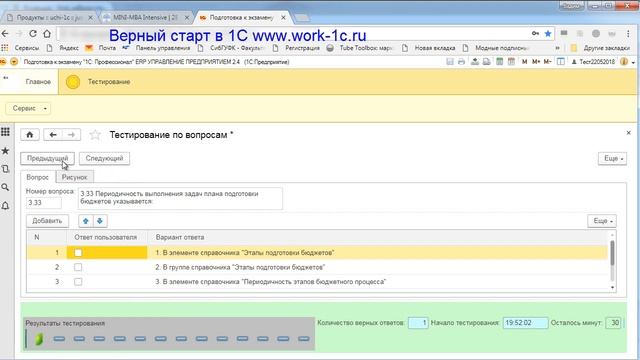Open the Почта bookmark
The height and width of the screenshot is (360, 640).
point(101,48)
